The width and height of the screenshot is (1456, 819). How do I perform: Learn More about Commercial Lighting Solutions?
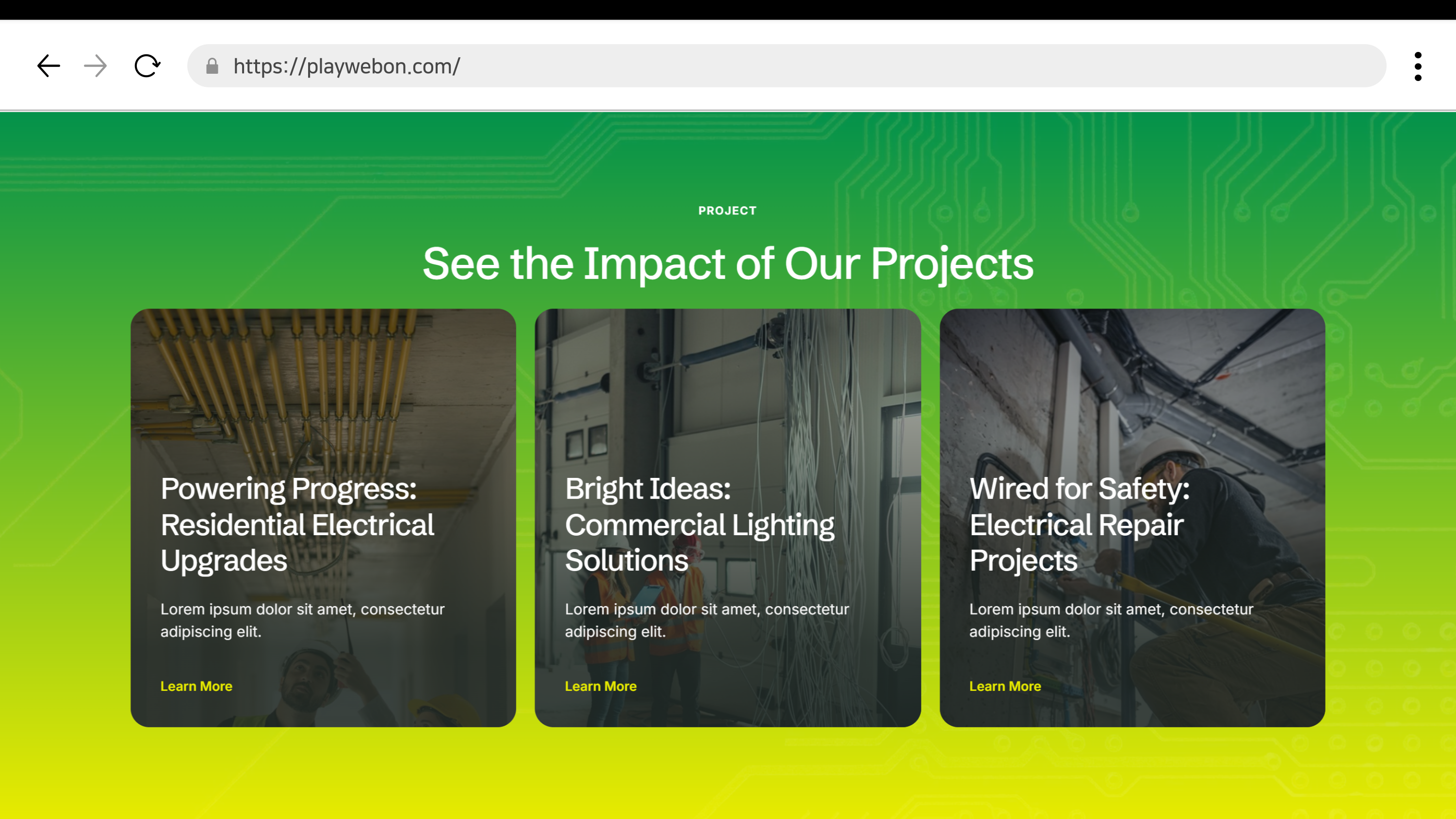pyautogui.click(x=600, y=686)
